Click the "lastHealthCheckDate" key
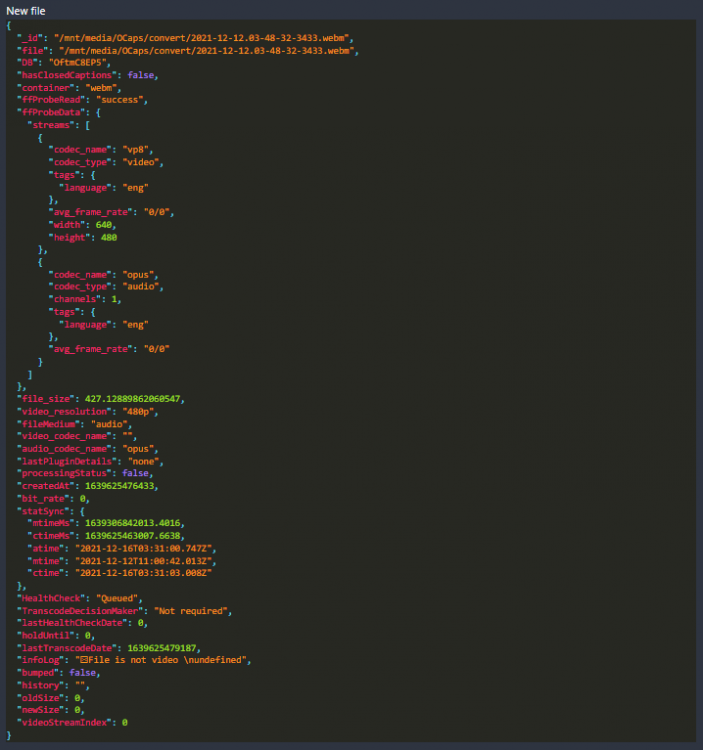 (72, 623)
